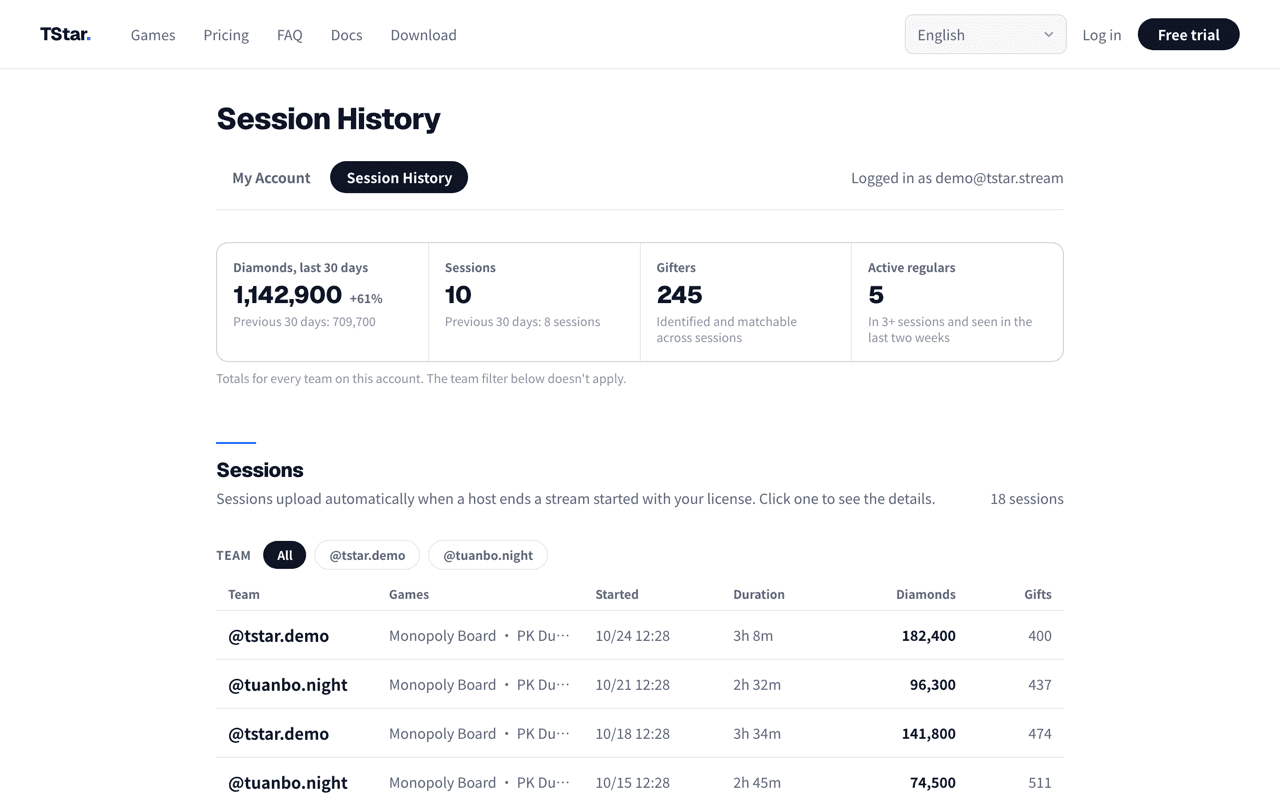Click the +61% change indicator
Screen dimensions: 1280x800
[x=366, y=298]
